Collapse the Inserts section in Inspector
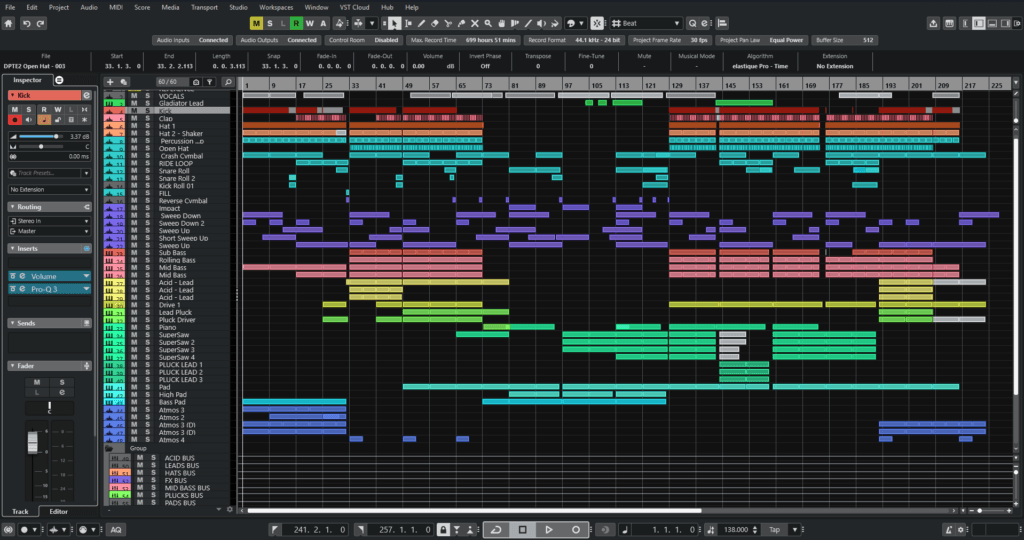This screenshot has height=540, width=1024. point(12,249)
